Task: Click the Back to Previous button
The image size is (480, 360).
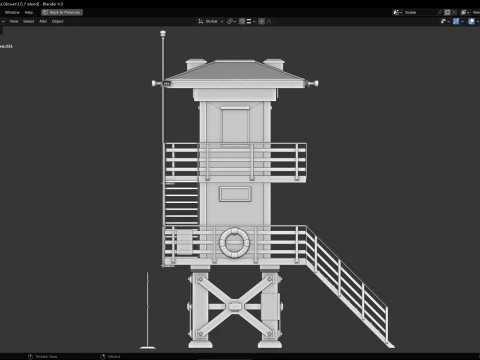Action: pyautogui.click(x=62, y=12)
